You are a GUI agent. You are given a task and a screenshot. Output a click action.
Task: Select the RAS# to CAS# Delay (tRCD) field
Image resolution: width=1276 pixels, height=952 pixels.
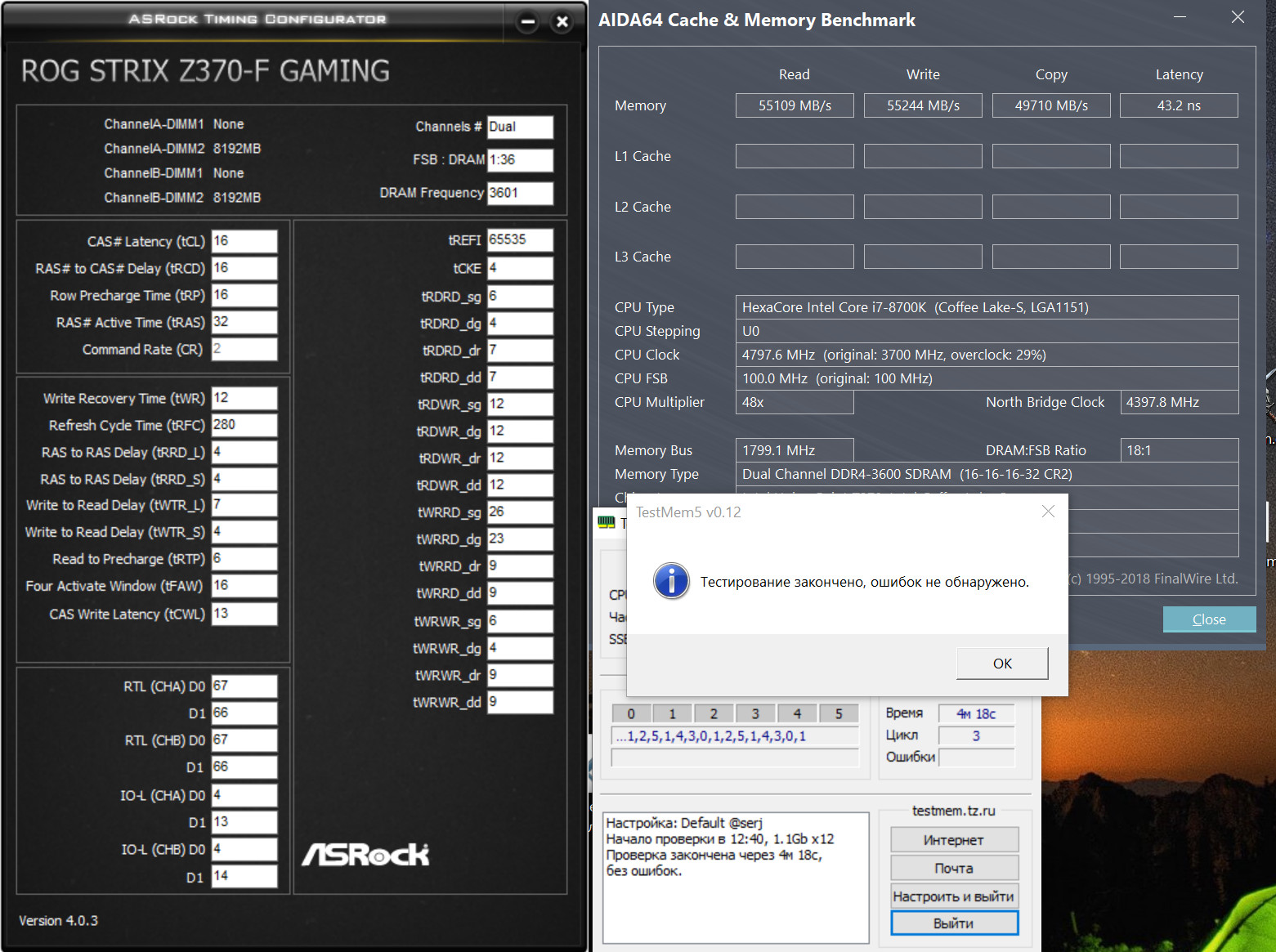pos(244,268)
